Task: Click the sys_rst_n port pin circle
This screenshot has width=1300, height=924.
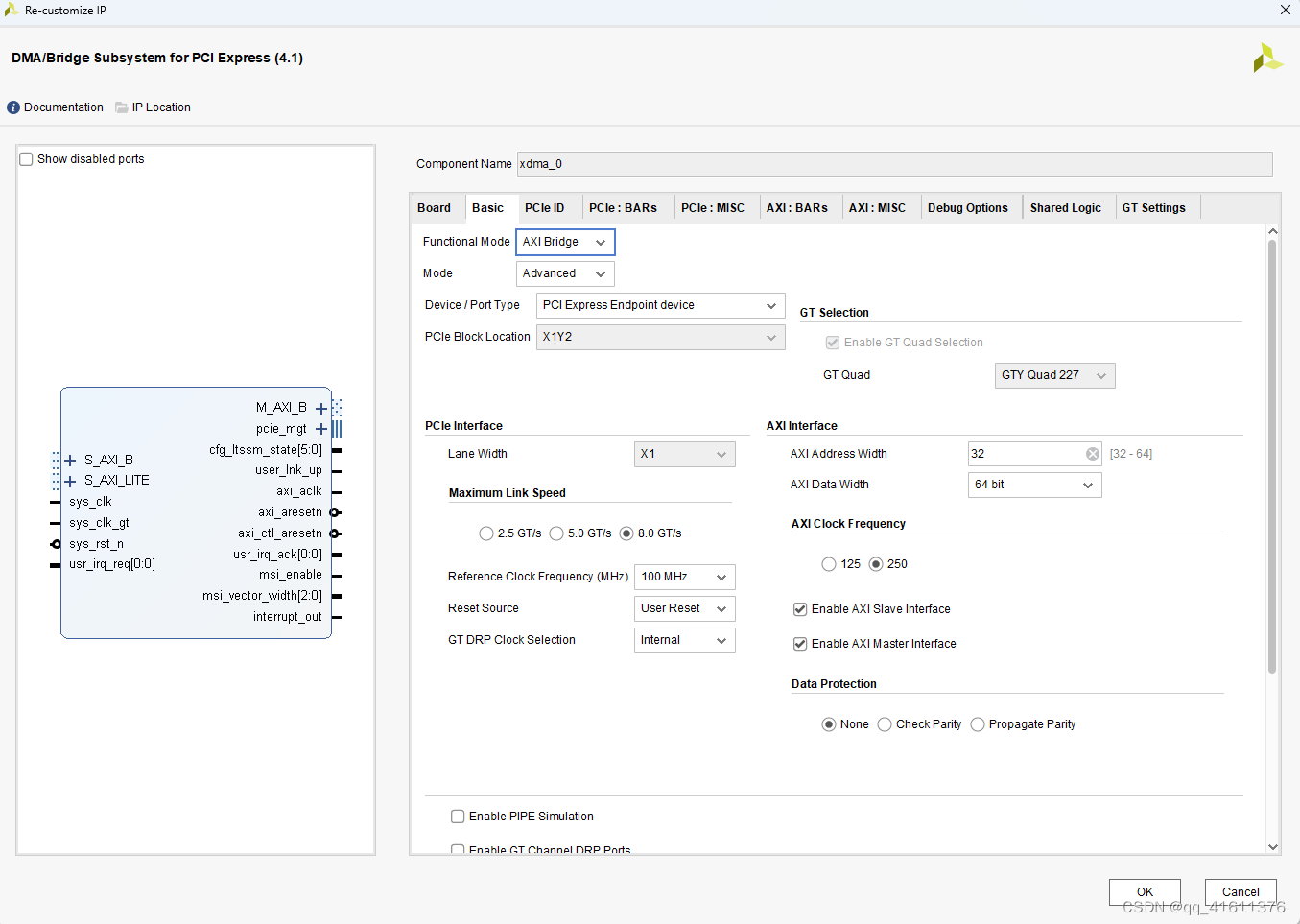Action: 56,544
